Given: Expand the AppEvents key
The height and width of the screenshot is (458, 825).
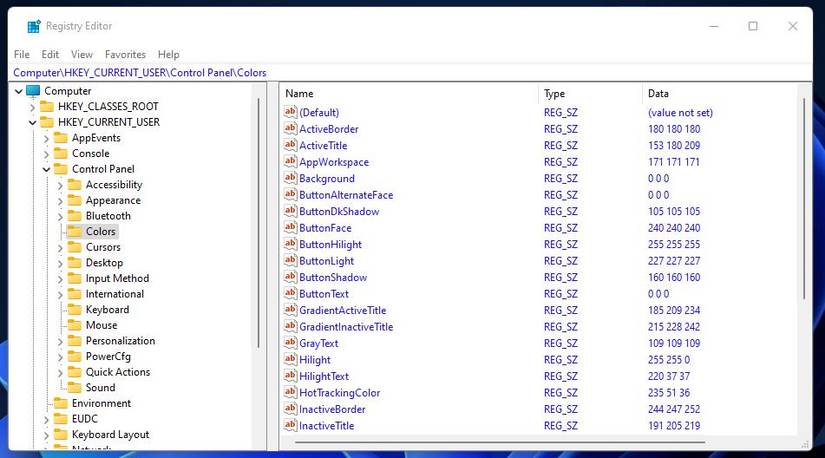Looking at the screenshot, I should coord(46,138).
